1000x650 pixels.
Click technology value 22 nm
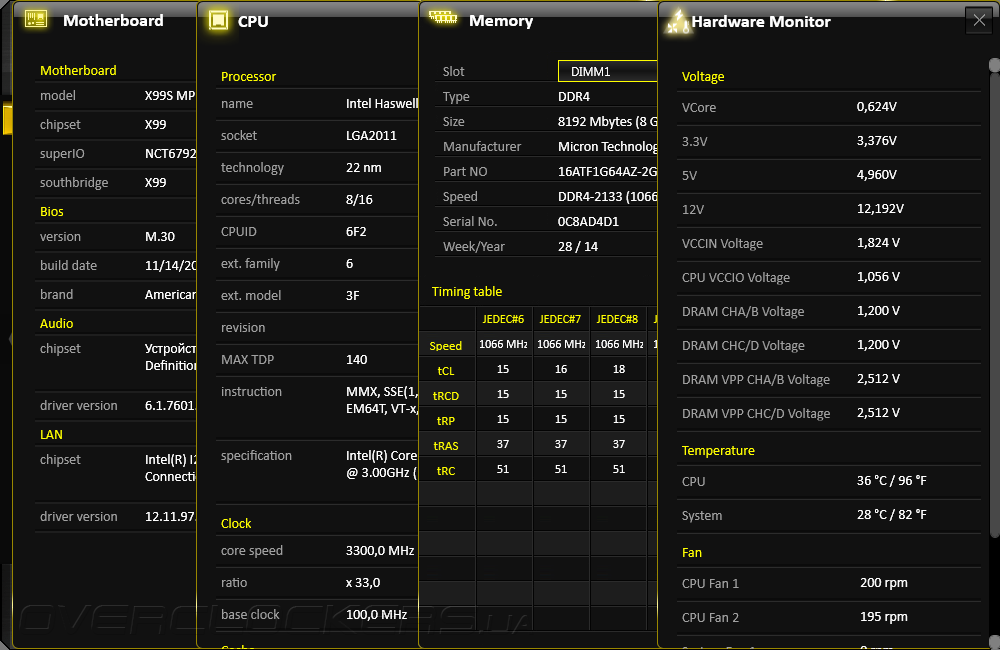tap(364, 167)
